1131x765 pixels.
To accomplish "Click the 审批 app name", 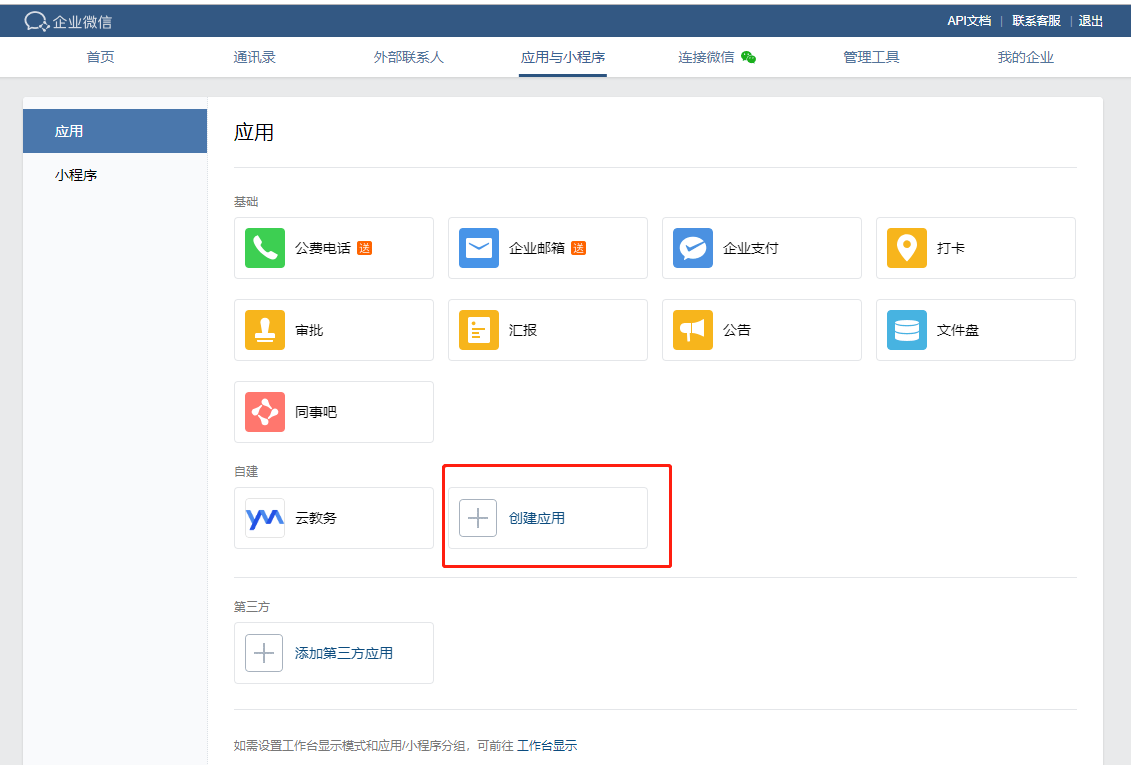I will pos(309,330).
